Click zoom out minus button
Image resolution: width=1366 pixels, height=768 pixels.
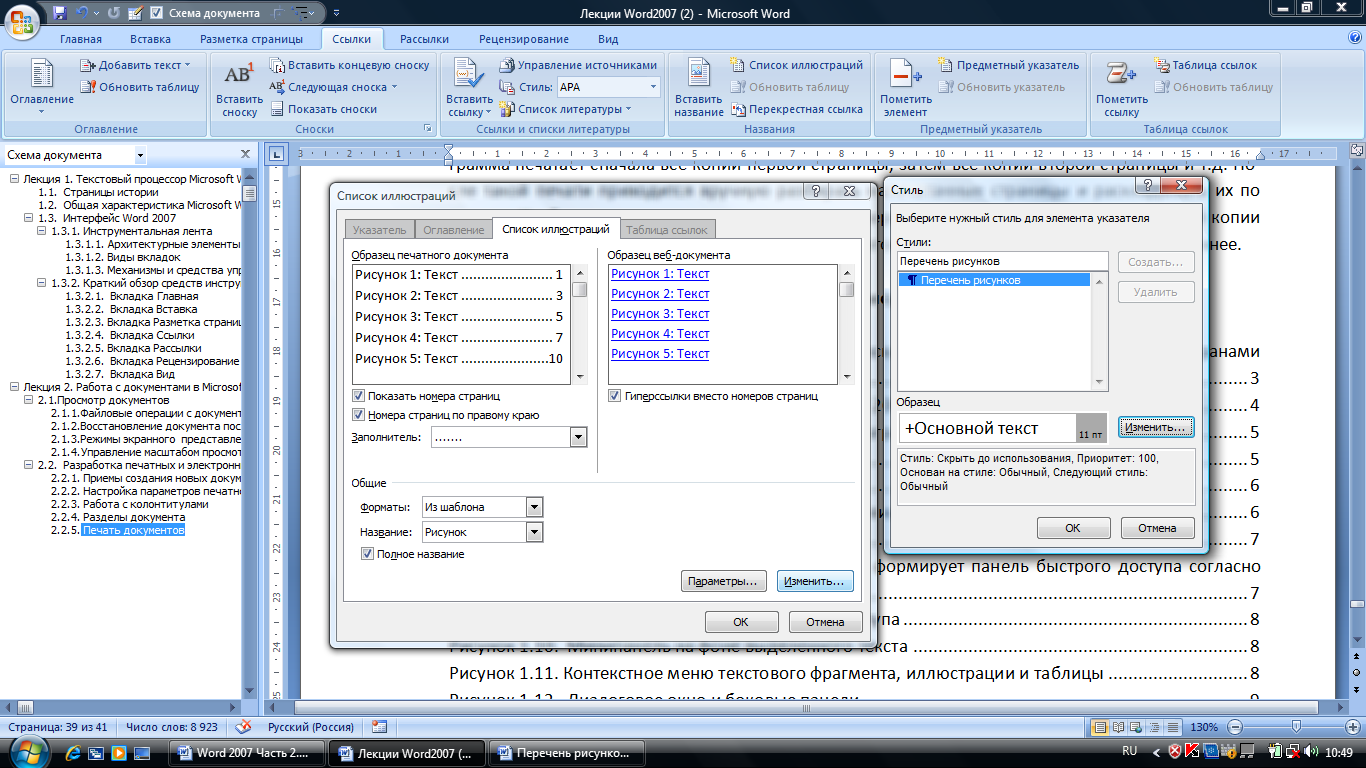pos(1237,727)
